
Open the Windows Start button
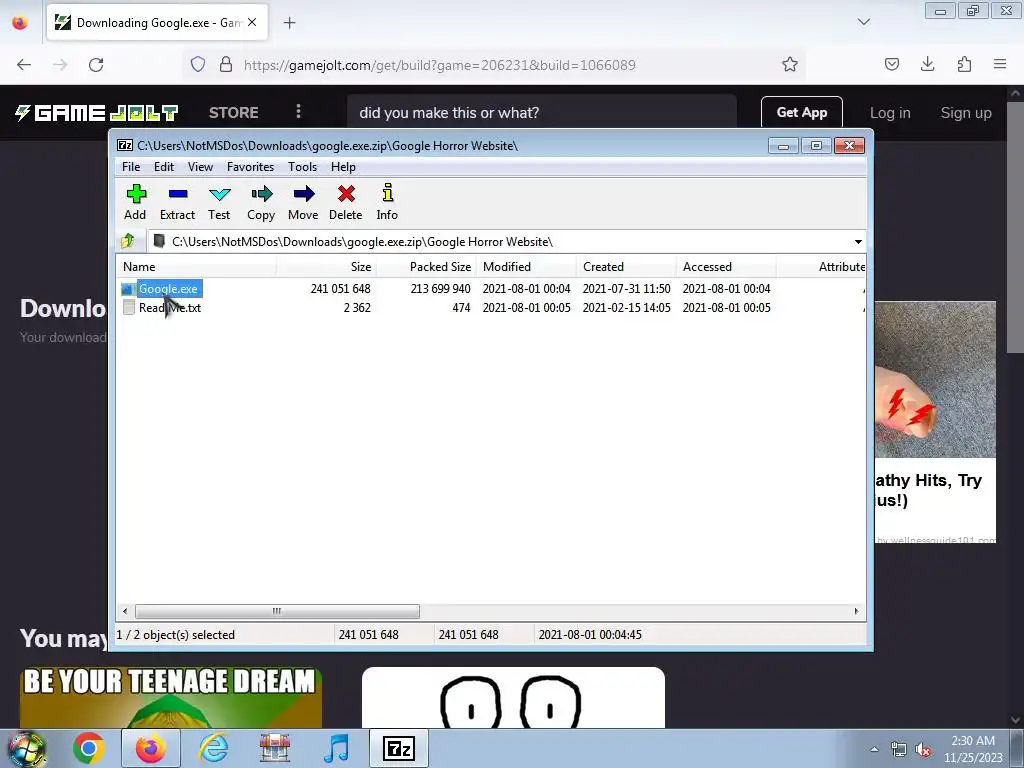click(x=27, y=749)
